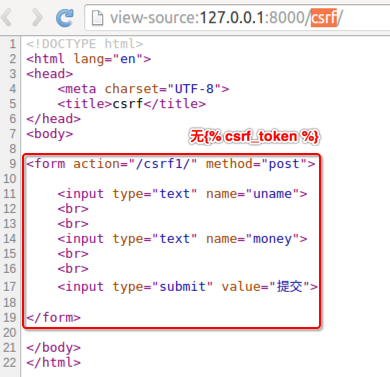Click the page document icon in address bar
Viewport: 390px width, 377px height.
tap(97, 18)
